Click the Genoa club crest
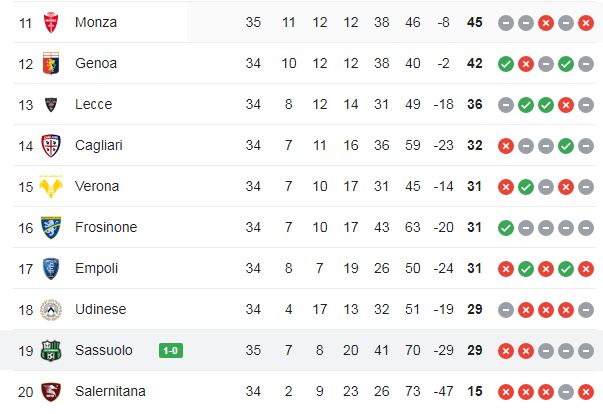Screen dimensions: 603x414 (x=51, y=63)
